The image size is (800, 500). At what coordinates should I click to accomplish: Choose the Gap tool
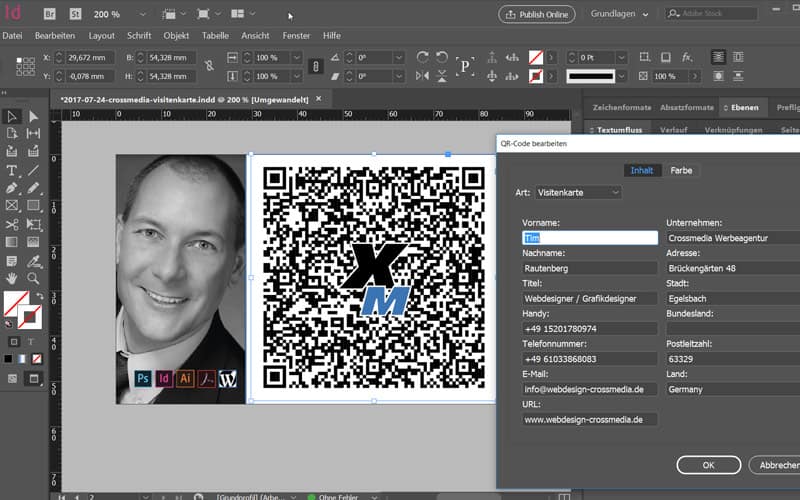pyautogui.click(x=33, y=134)
